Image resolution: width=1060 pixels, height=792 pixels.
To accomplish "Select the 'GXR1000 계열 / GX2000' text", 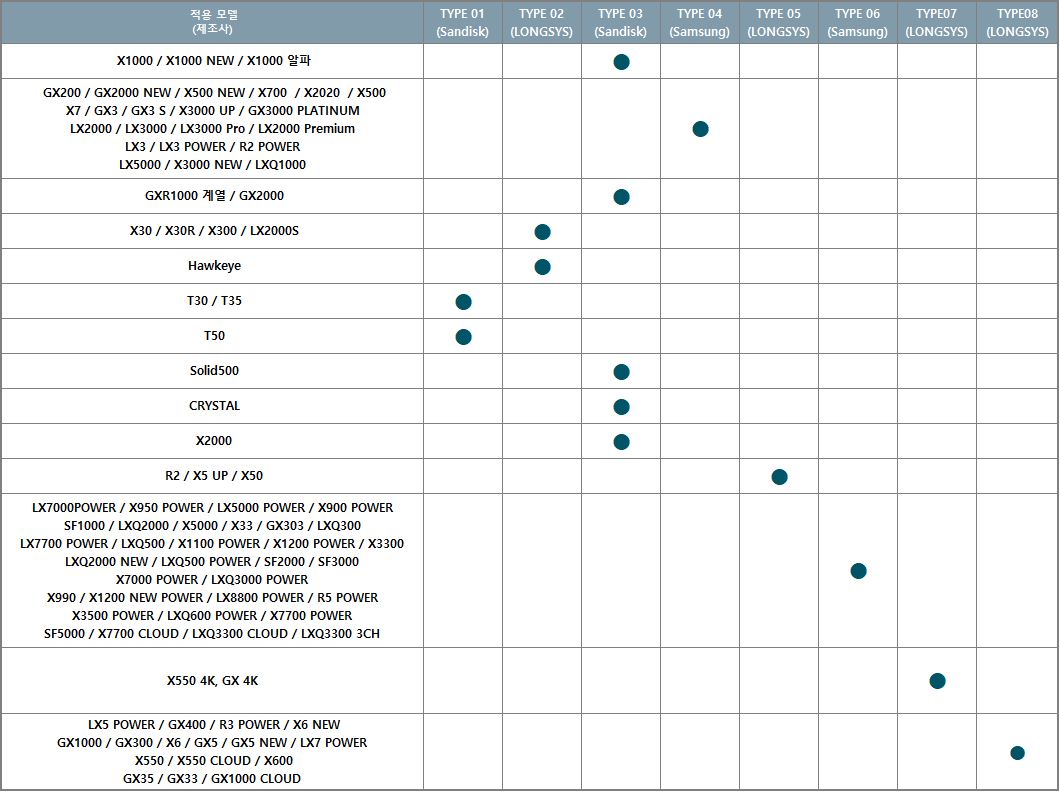I will click(x=214, y=196).
